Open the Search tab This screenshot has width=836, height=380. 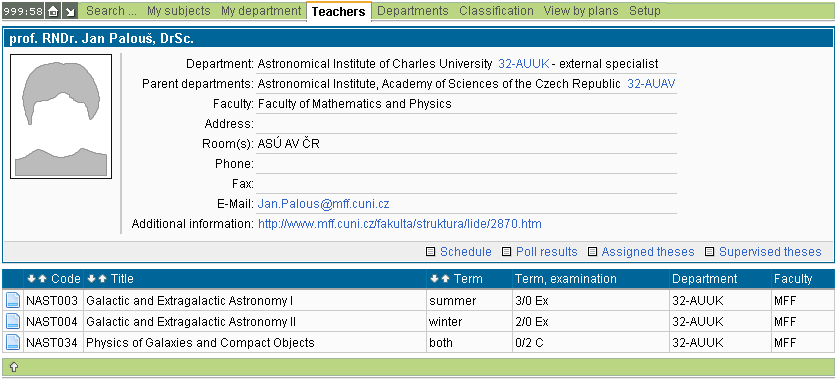pos(111,11)
